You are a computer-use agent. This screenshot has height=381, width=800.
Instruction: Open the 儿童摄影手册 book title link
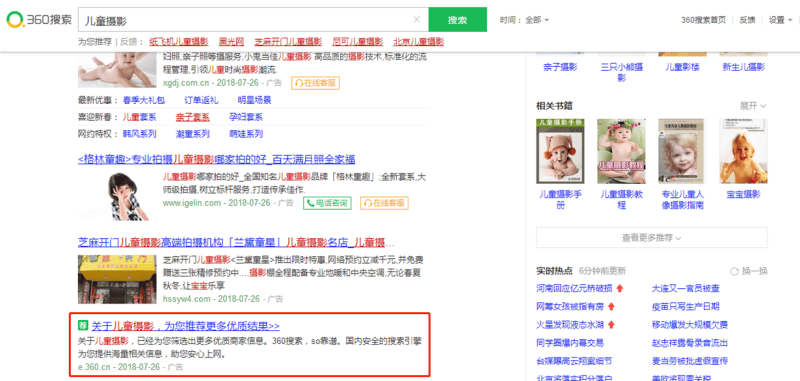(x=560, y=199)
